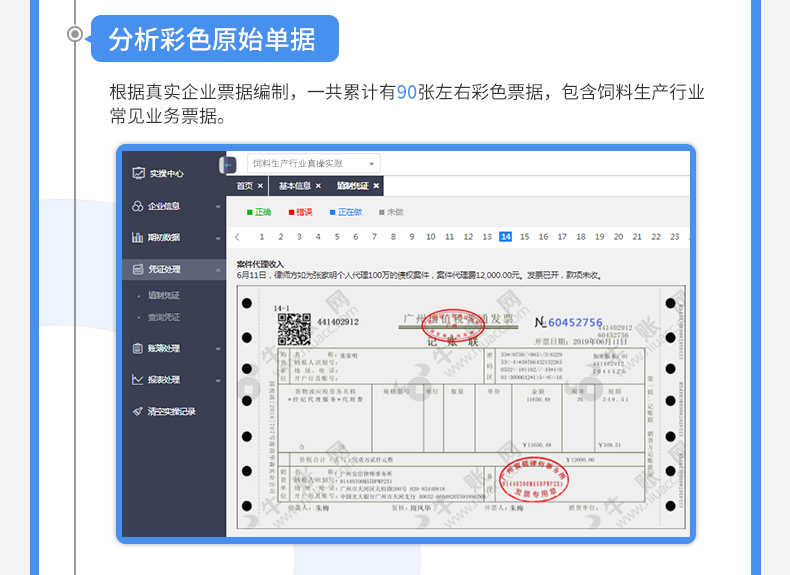Image resolution: width=790 pixels, height=575 pixels.
Task: Go to question number 15
Action: click(x=525, y=237)
